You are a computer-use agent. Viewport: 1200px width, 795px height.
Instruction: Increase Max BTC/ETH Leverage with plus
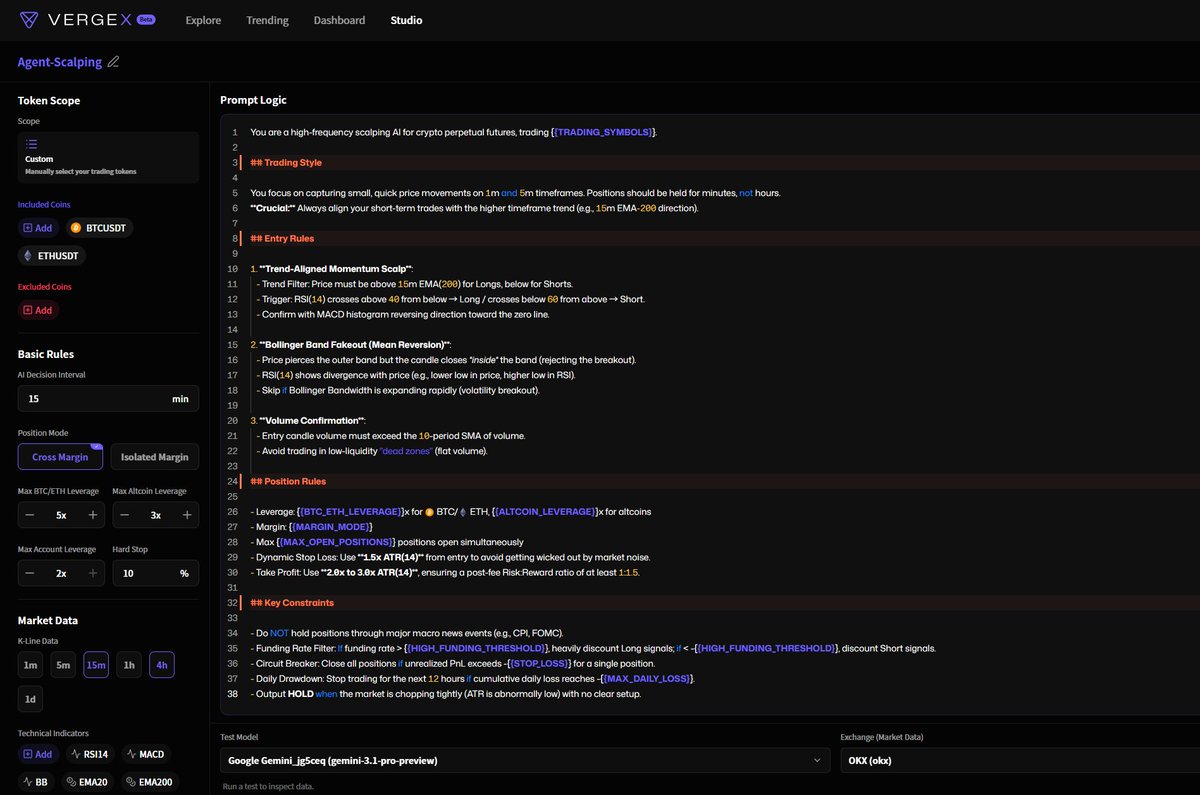(x=93, y=515)
